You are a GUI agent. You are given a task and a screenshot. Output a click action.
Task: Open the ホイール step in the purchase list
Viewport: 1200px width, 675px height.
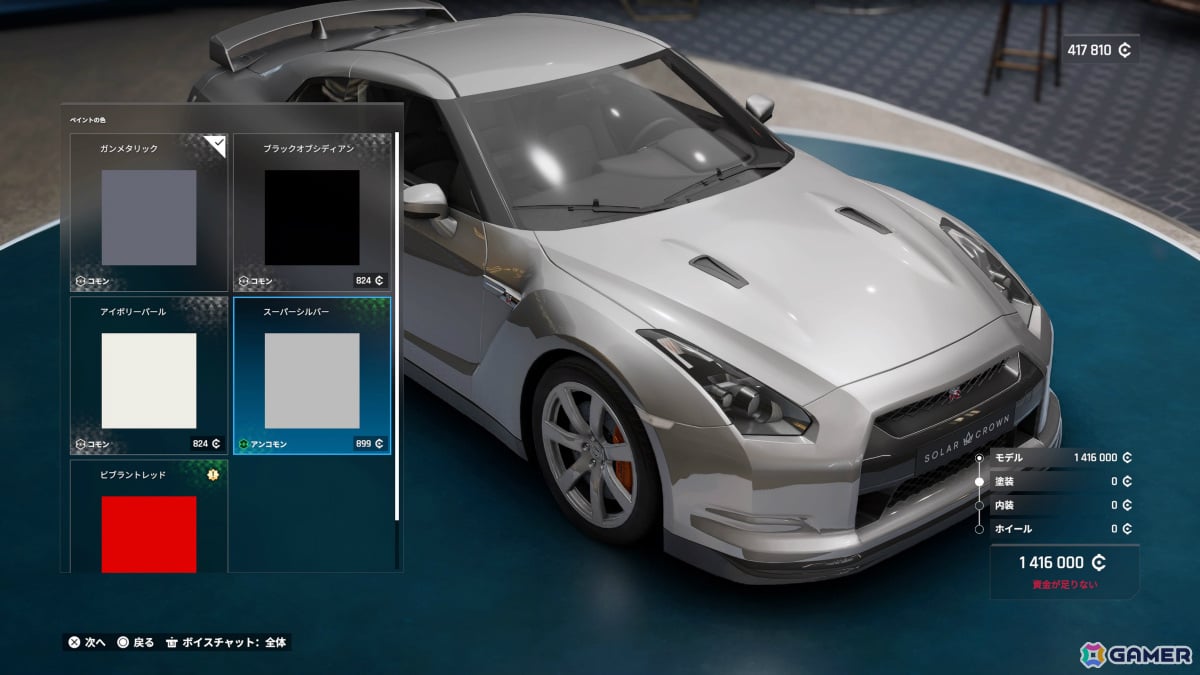(1061, 529)
